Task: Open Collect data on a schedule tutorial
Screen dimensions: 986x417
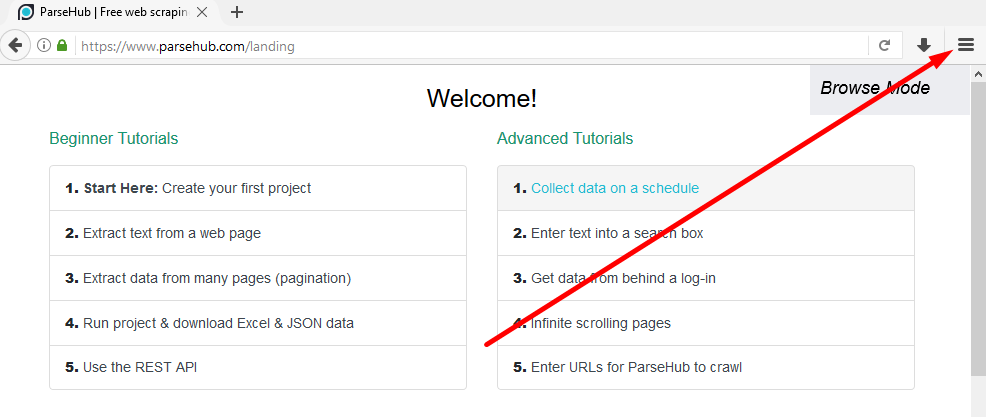Action: 706,188
